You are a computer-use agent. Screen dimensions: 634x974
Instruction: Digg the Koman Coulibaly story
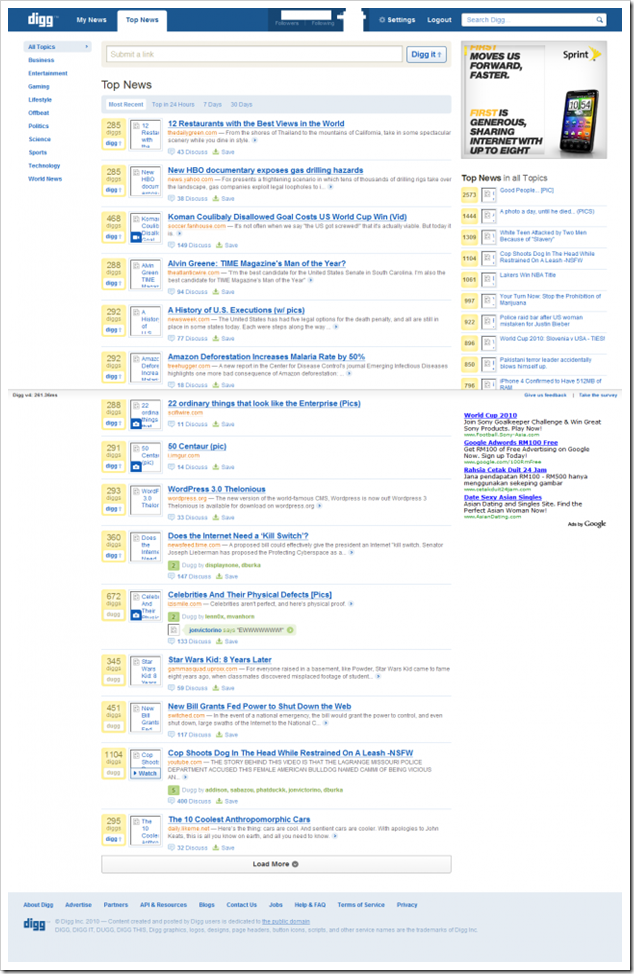(114, 236)
